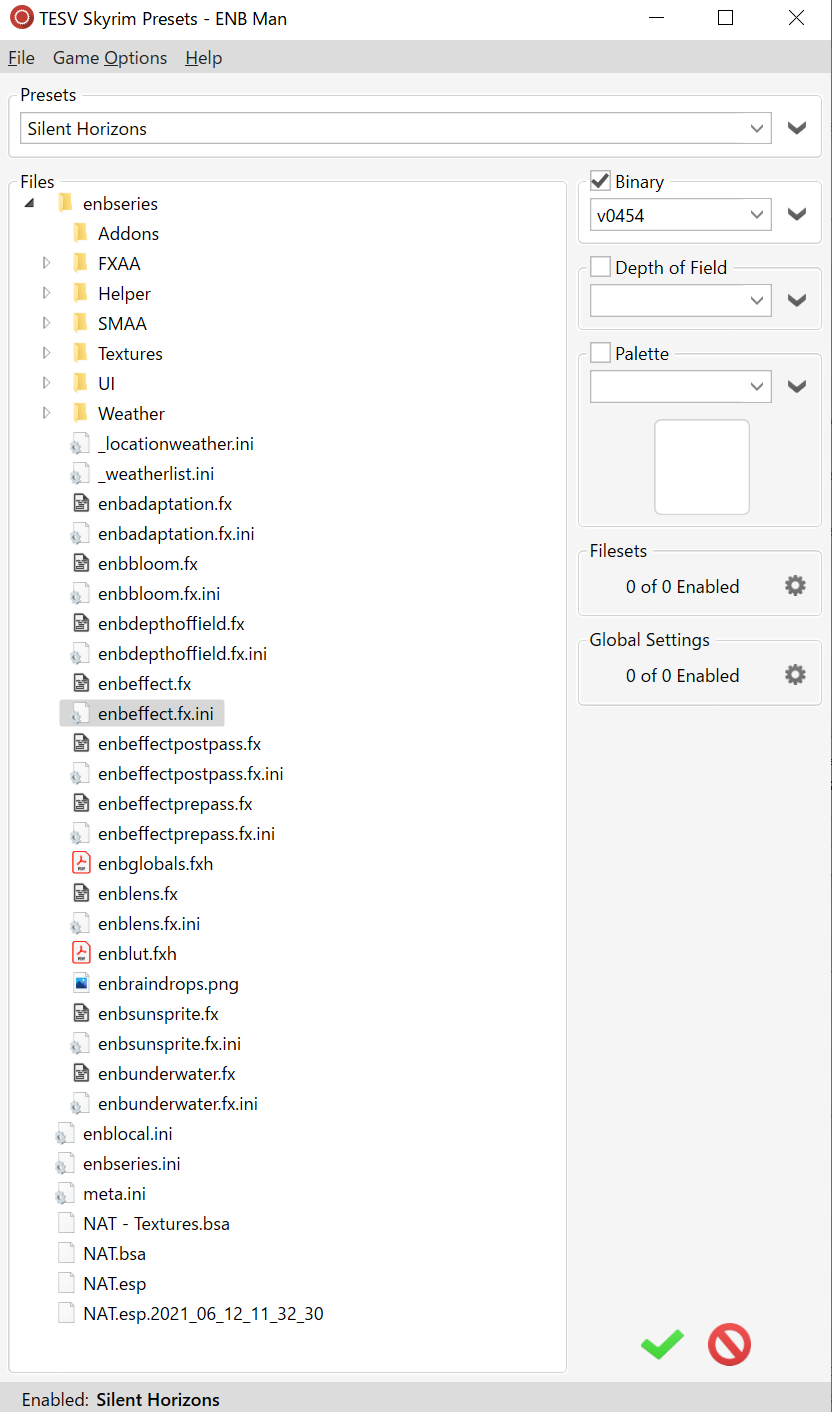The width and height of the screenshot is (833, 1412).
Task: Open the Depth of Field dropdown
Action: pyautogui.click(x=680, y=300)
